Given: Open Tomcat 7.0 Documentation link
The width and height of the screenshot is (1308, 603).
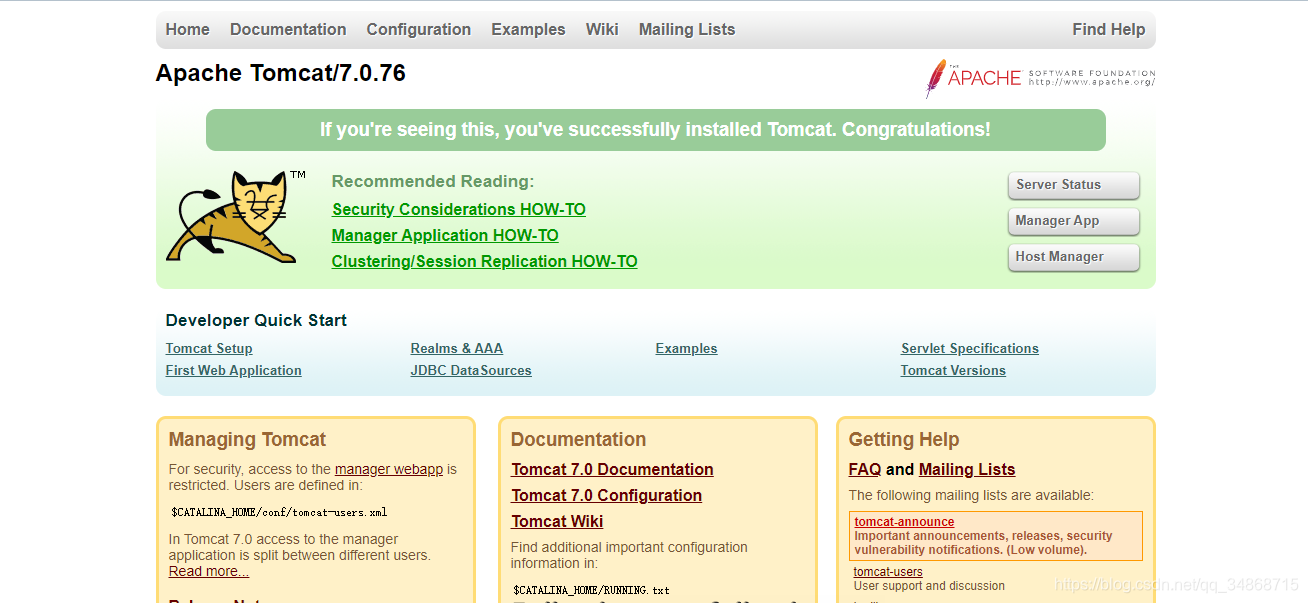Looking at the screenshot, I should coord(613,469).
